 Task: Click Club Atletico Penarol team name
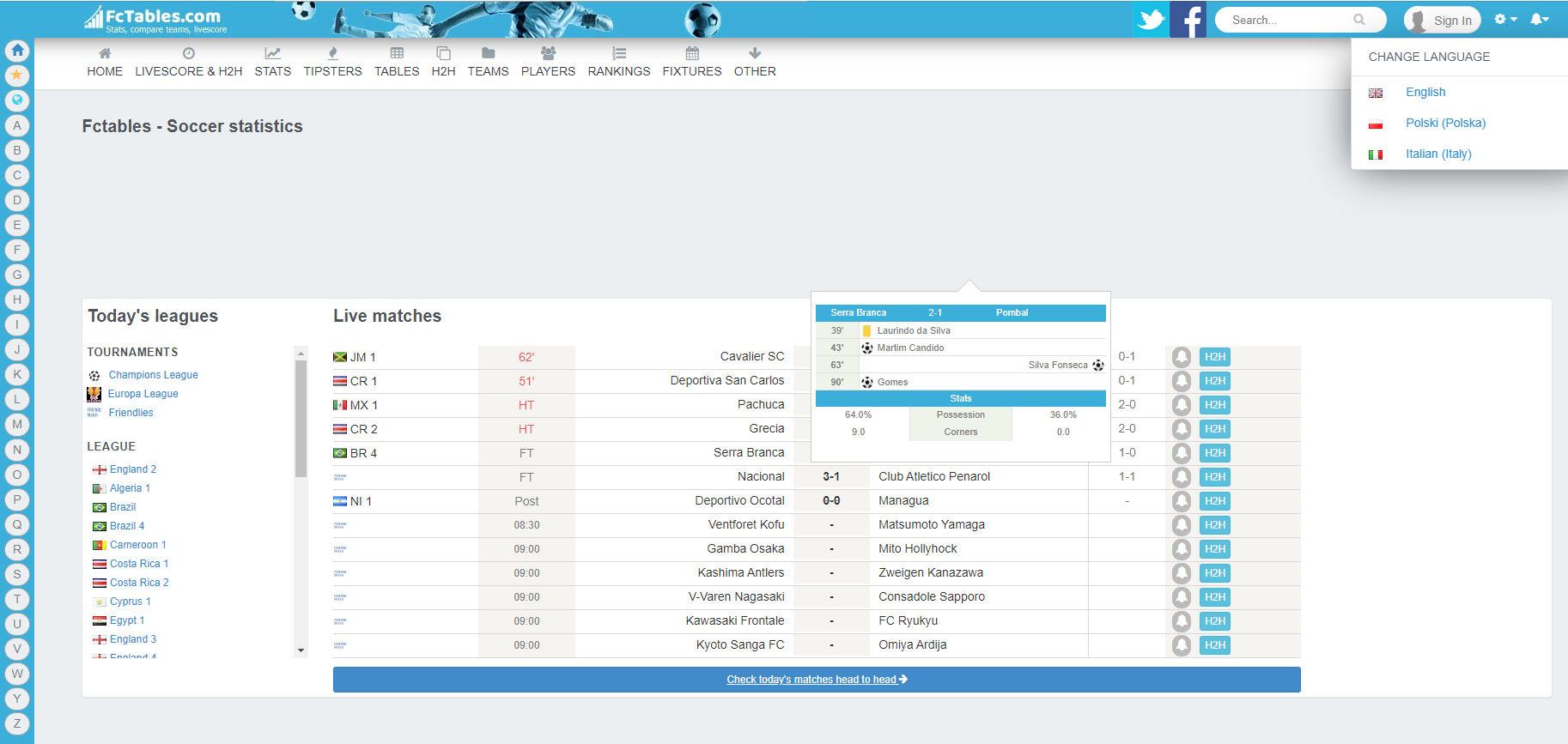[934, 476]
